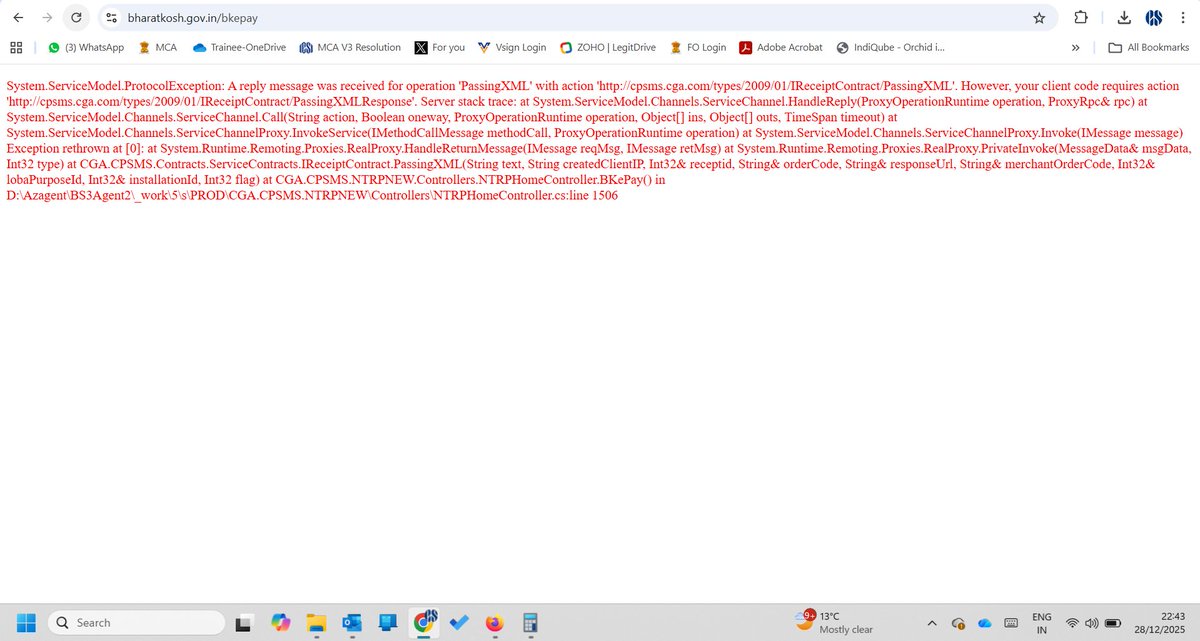The height and width of the screenshot is (641, 1200).
Task: Click the taskbar Search box
Action: (x=135, y=622)
